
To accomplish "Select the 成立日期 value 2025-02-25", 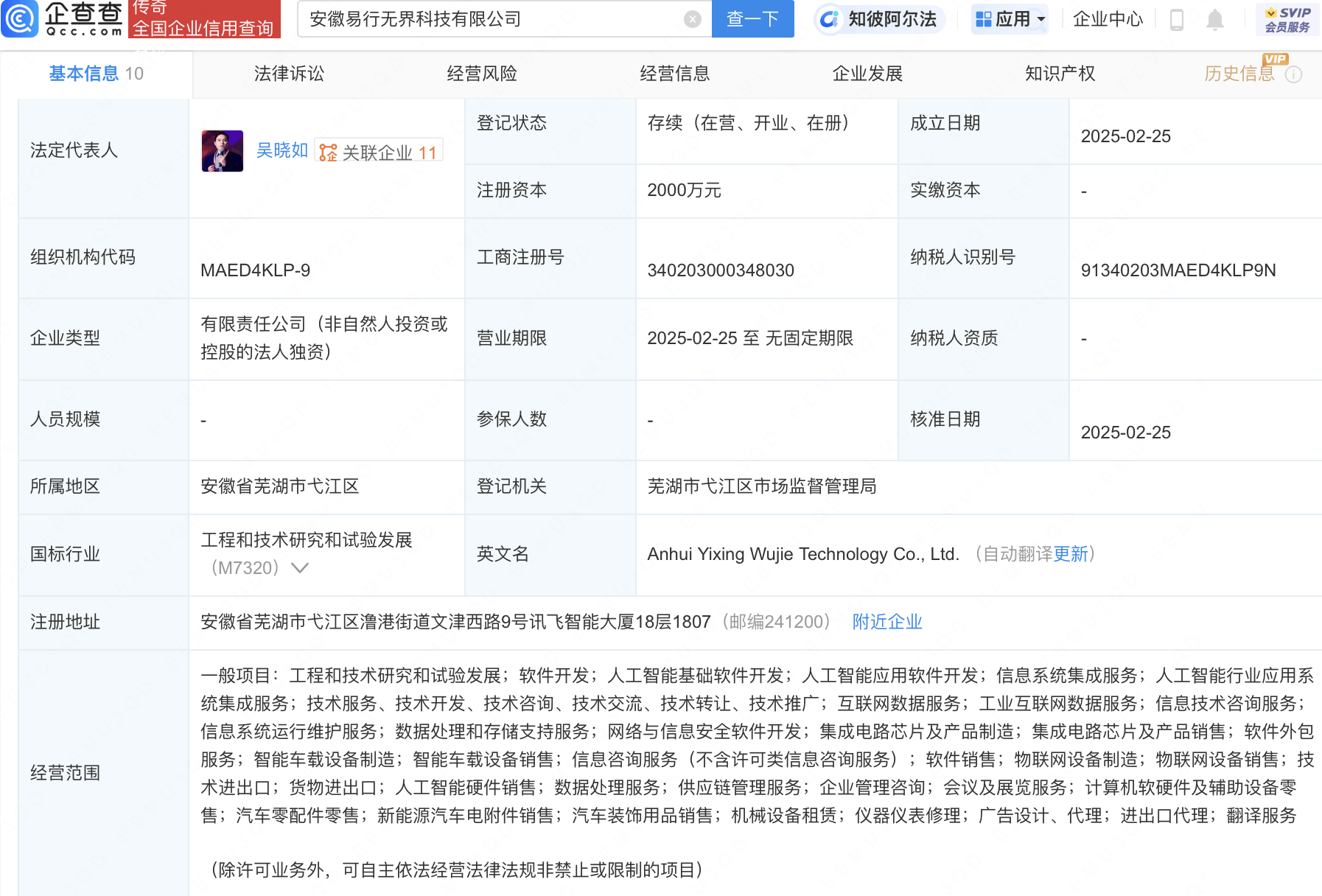I will tap(1126, 136).
